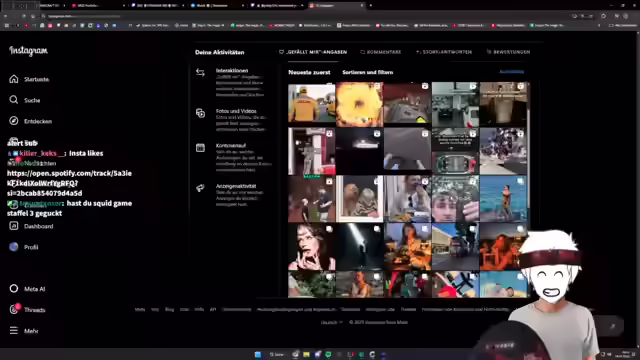The height and width of the screenshot is (360, 640).
Task: Open the liked post with yellow-jacket worker
Action: pyautogui.click(x=311, y=104)
